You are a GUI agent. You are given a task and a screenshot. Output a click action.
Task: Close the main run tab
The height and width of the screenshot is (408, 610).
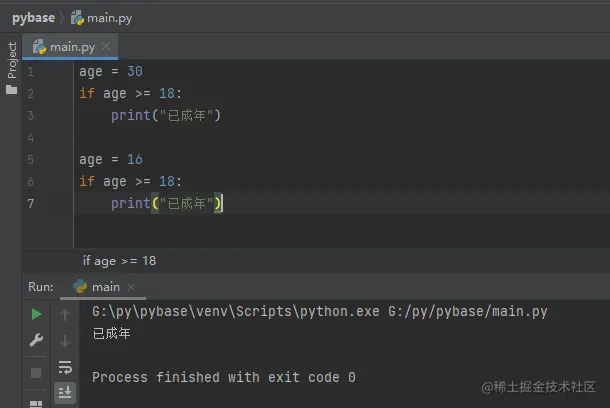click(131, 287)
